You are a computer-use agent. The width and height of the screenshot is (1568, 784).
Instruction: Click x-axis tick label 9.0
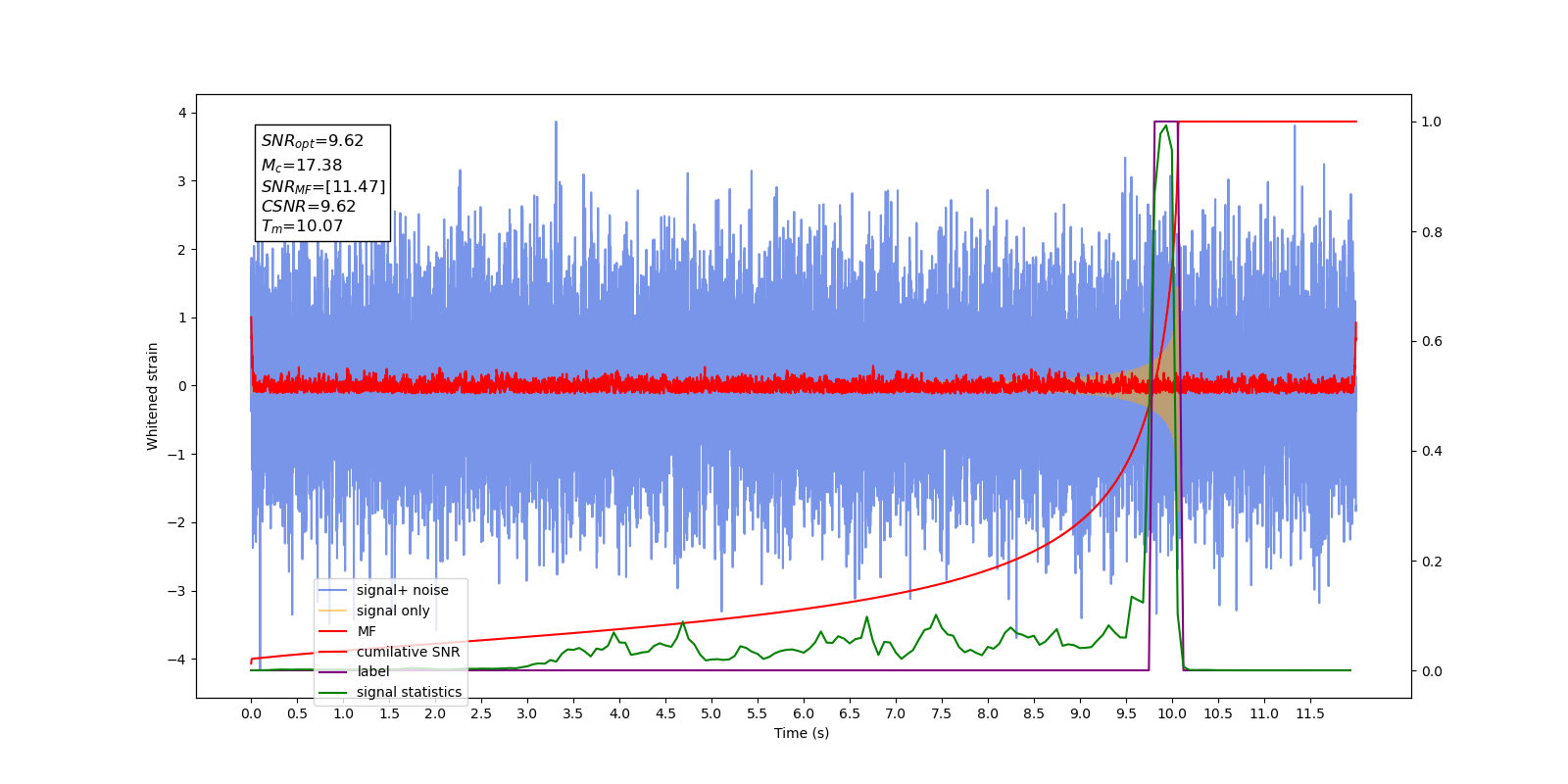pyautogui.click(x=1080, y=713)
